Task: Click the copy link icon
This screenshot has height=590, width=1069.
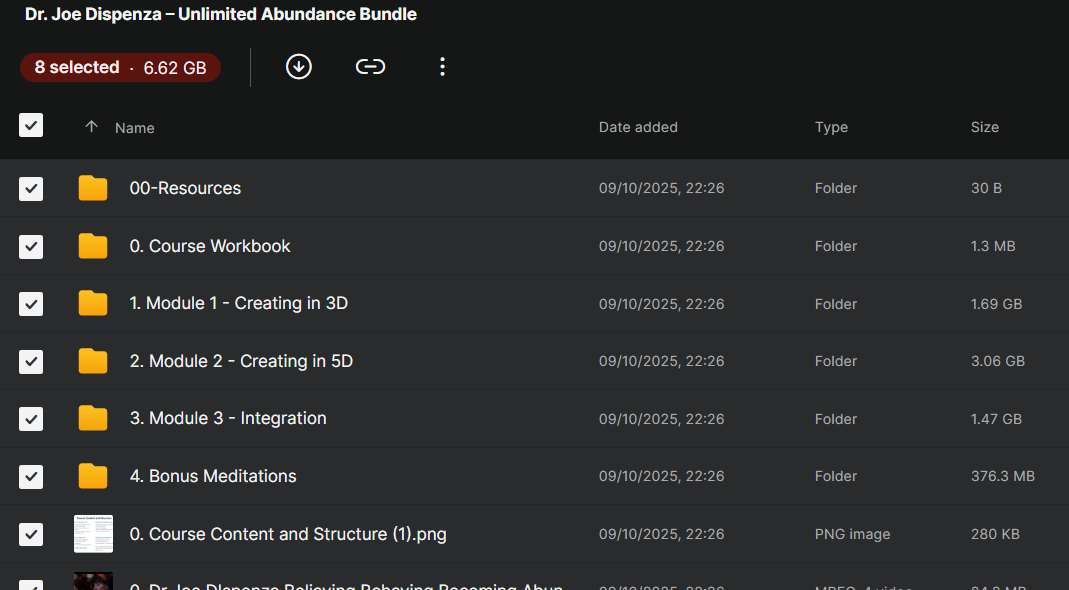Action: 370,67
